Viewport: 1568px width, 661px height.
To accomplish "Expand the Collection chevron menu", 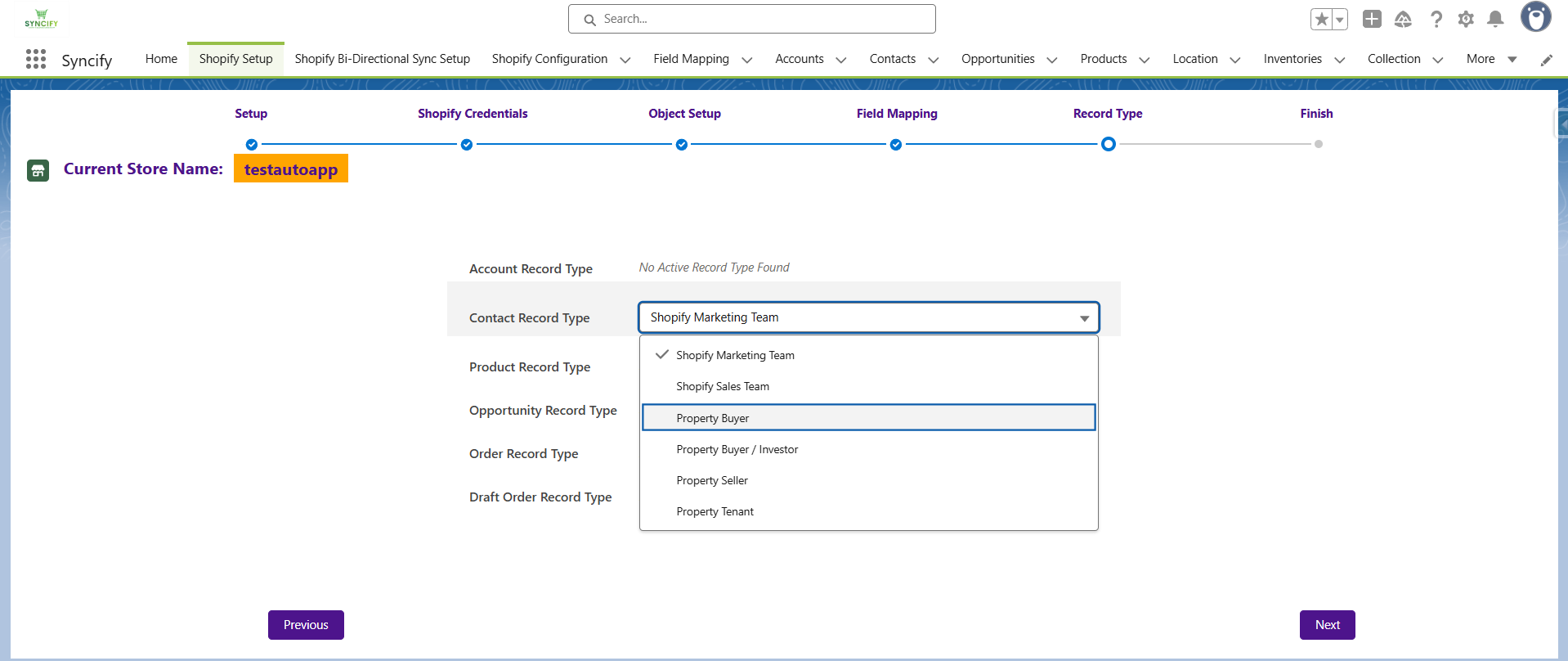I will tap(1437, 60).
